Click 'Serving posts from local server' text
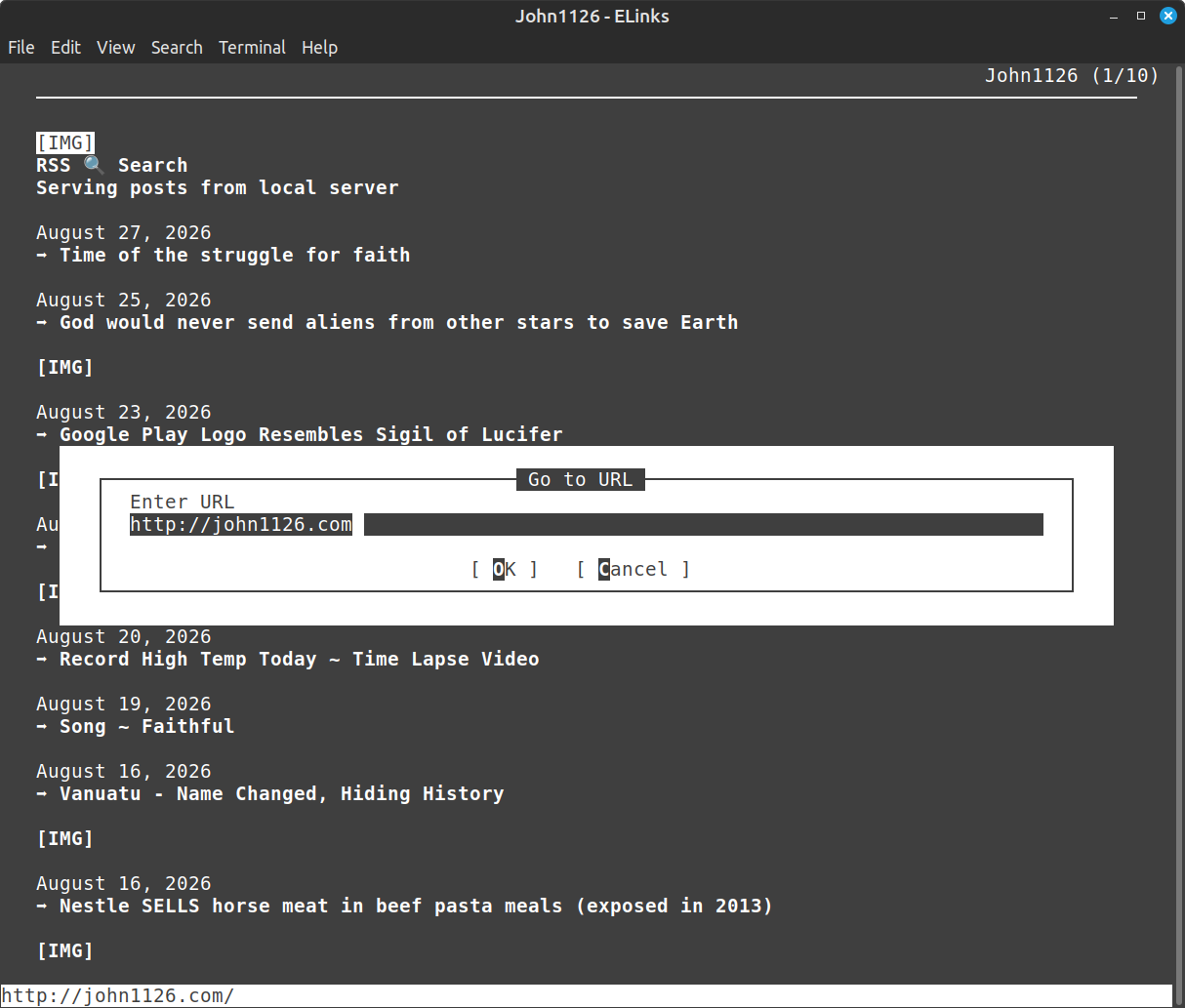 pos(218,188)
